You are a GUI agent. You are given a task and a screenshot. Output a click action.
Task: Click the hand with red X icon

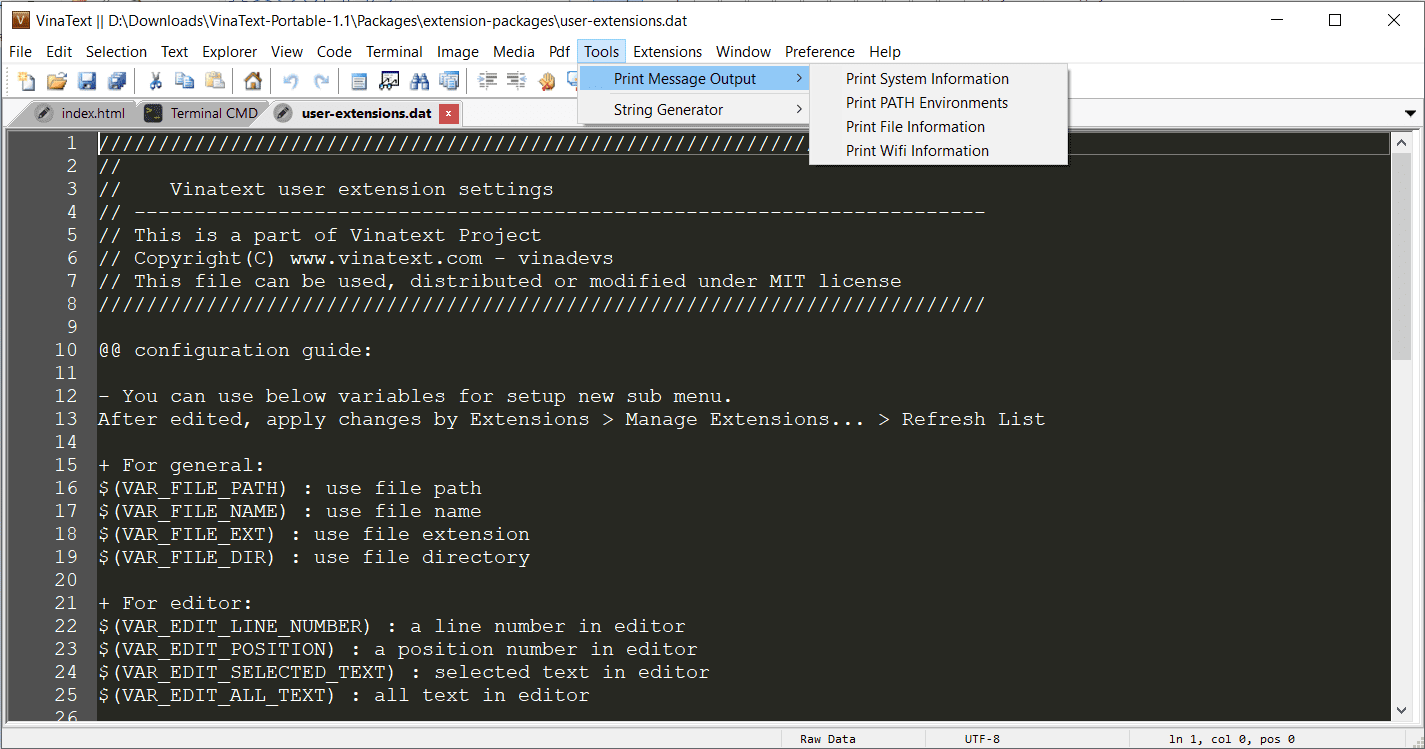point(547,81)
